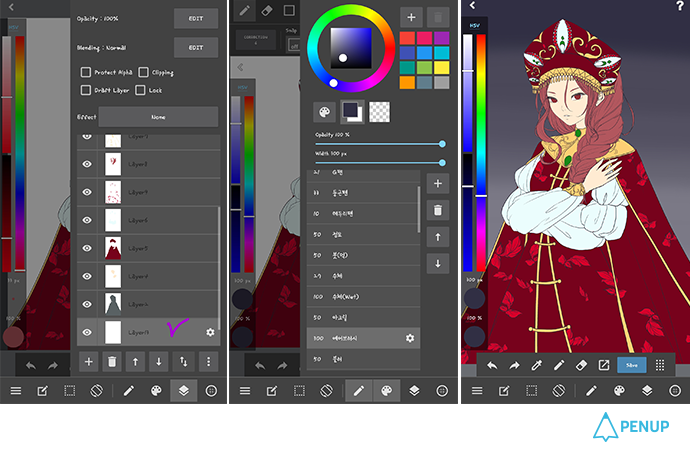
Task: Select the pen tool at top of middle screen
Action: (x=245, y=11)
